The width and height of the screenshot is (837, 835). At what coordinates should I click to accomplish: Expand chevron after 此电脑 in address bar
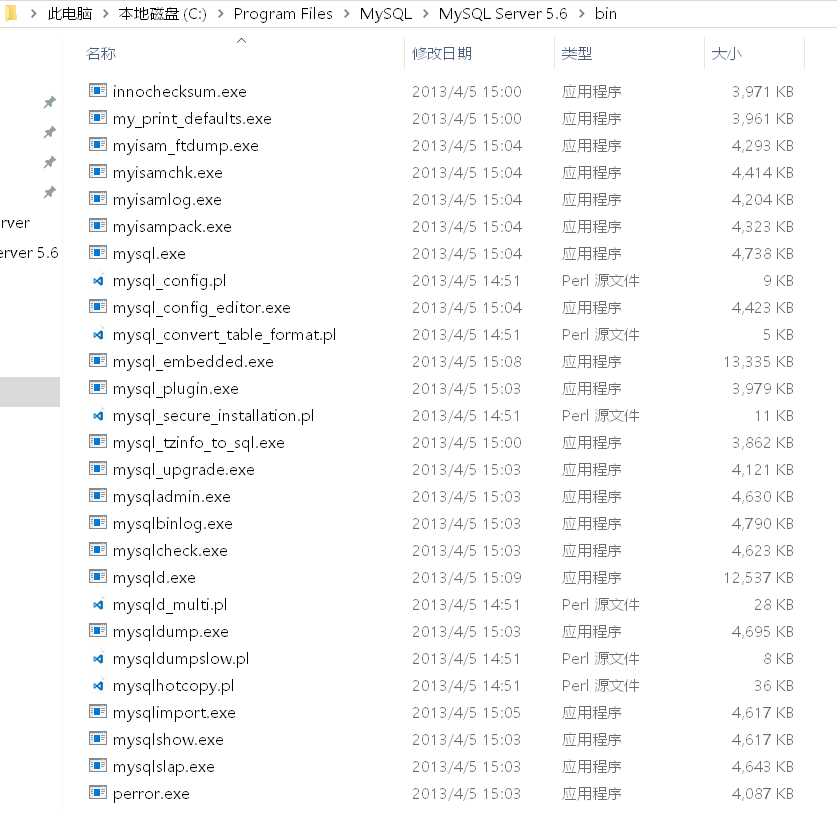click(x=105, y=14)
